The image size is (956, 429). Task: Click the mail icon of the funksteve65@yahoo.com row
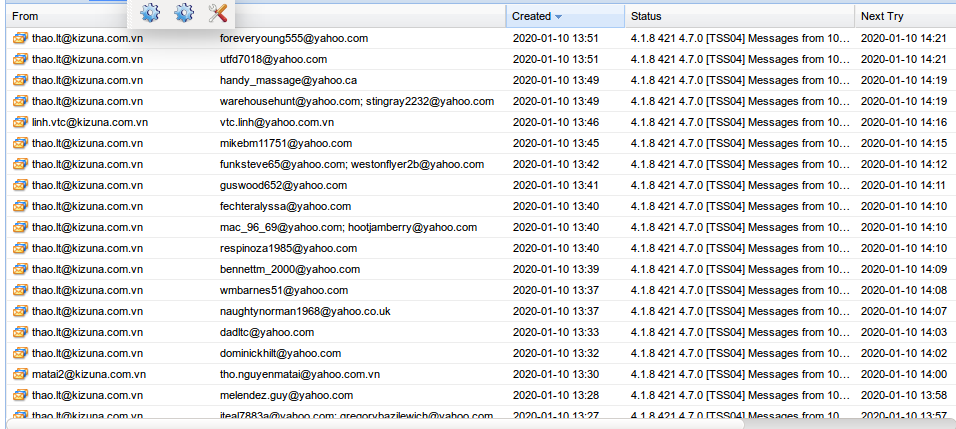tap(20, 165)
